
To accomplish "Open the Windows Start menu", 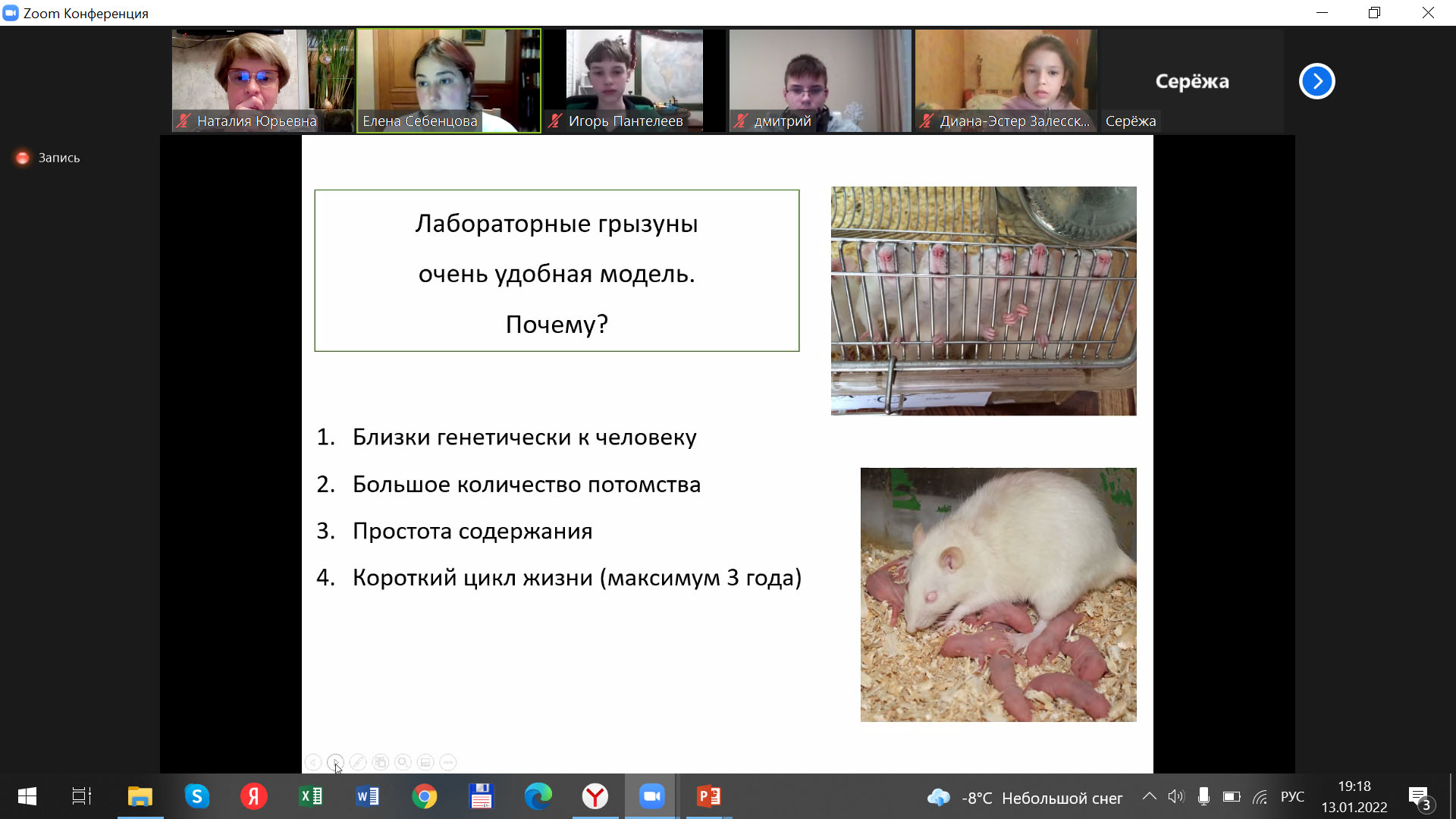I will pyautogui.click(x=27, y=796).
